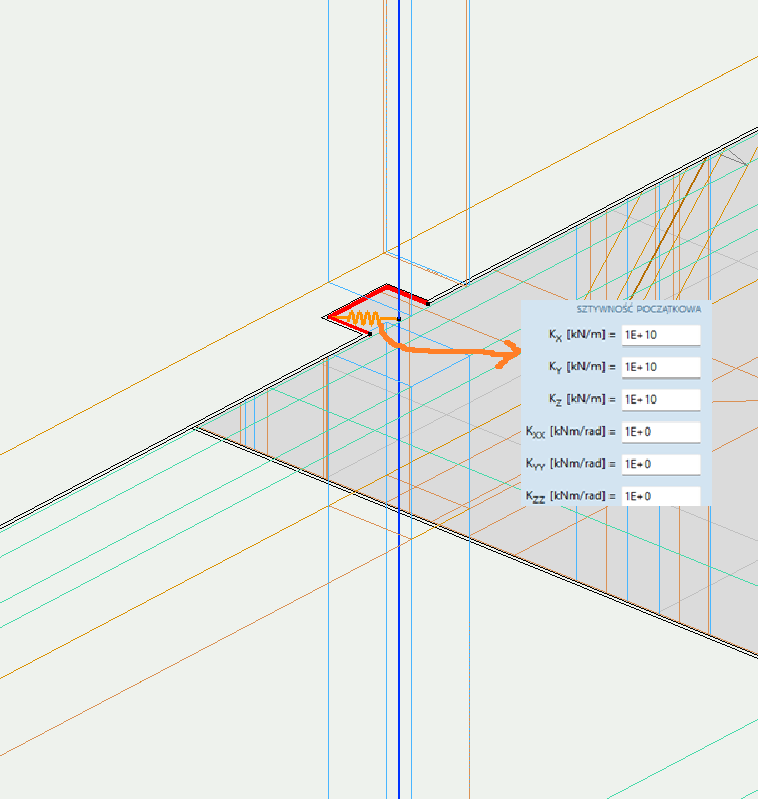Click the Kzz [kNm/rad] label
The image size is (758, 799).
pos(571,496)
